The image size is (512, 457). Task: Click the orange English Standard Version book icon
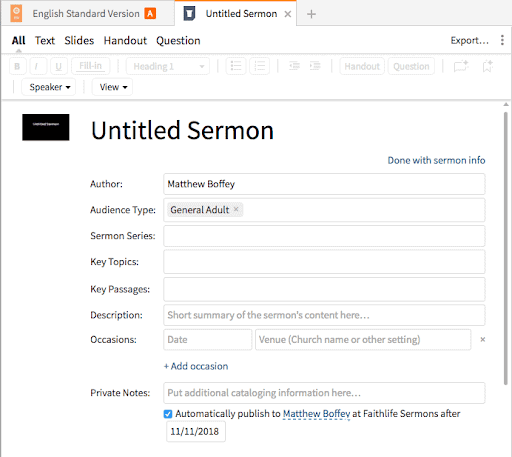tap(16, 14)
